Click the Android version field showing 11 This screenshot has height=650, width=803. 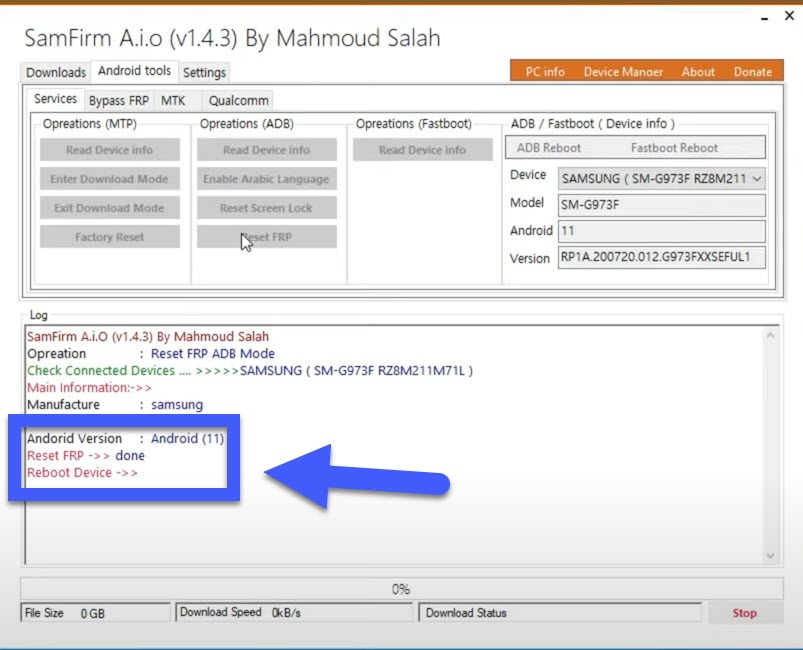662,231
